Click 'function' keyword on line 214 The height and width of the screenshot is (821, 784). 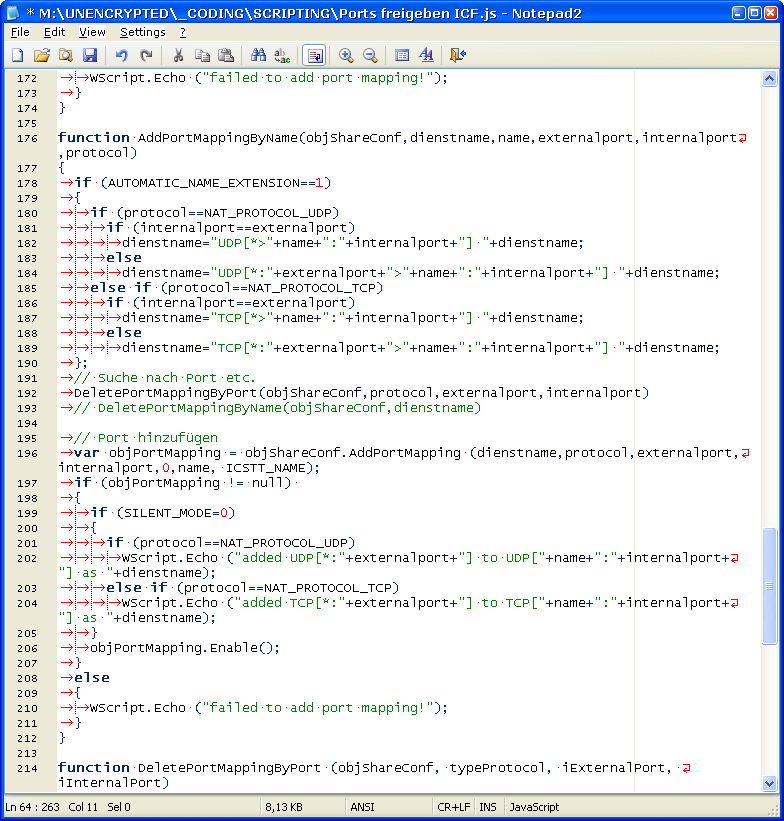[94, 768]
